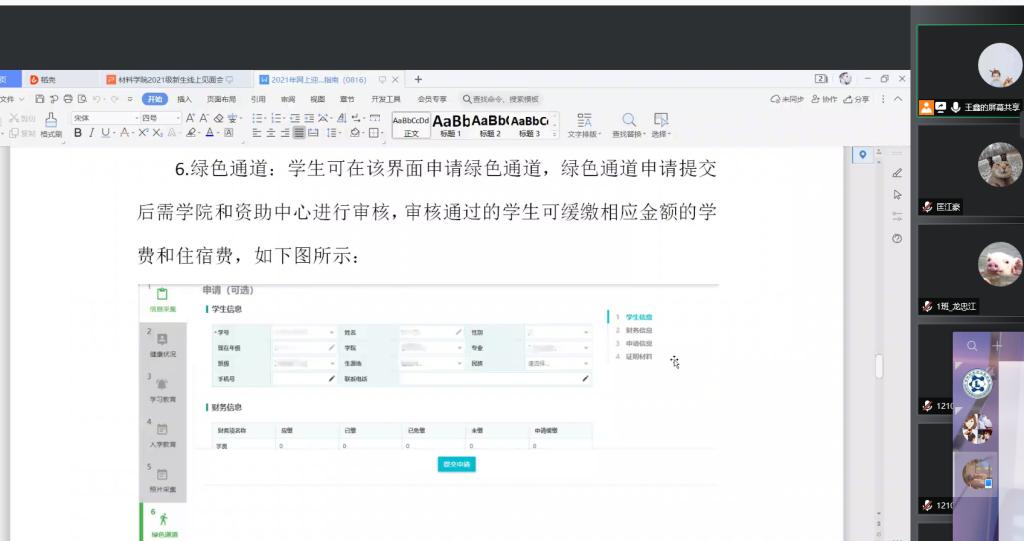The width and height of the screenshot is (1024, 541).
Task: Click the Format Painter (格式刷) tool
Action: [x=50, y=124]
